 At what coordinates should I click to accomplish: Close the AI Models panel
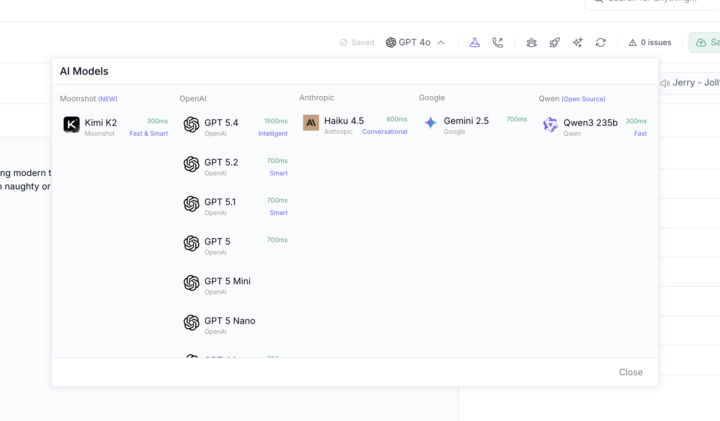coord(630,372)
